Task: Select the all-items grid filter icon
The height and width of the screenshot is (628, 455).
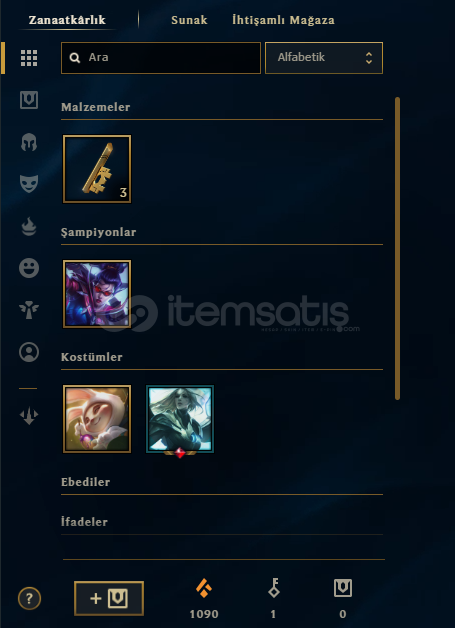Action: (29, 58)
